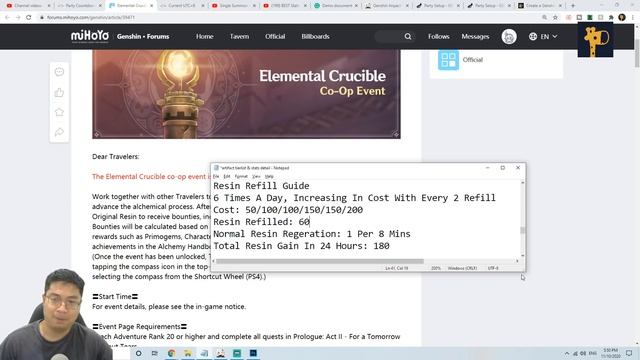The width and height of the screenshot is (640, 360).
Task: Open the Tavern section
Action: (x=239, y=36)
